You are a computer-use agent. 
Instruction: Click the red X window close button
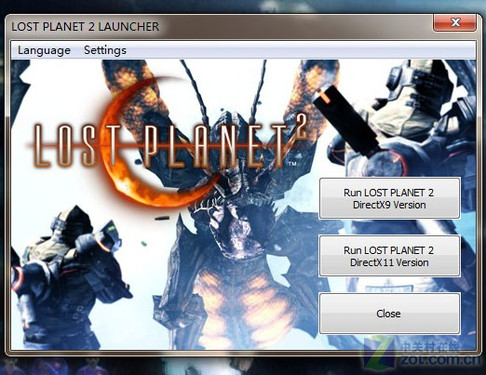[x=455, y=23]
